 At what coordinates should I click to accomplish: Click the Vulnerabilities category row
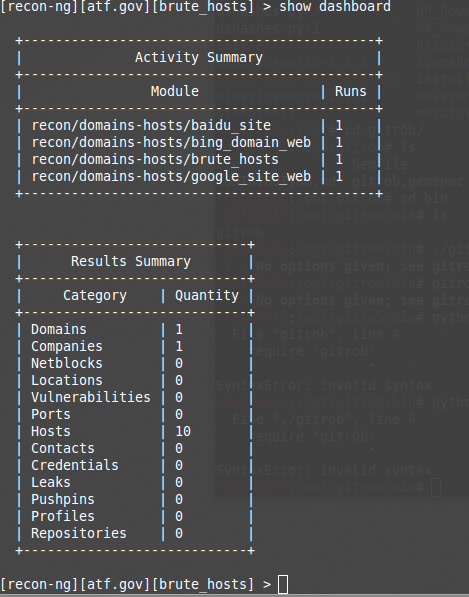(135, 397)
